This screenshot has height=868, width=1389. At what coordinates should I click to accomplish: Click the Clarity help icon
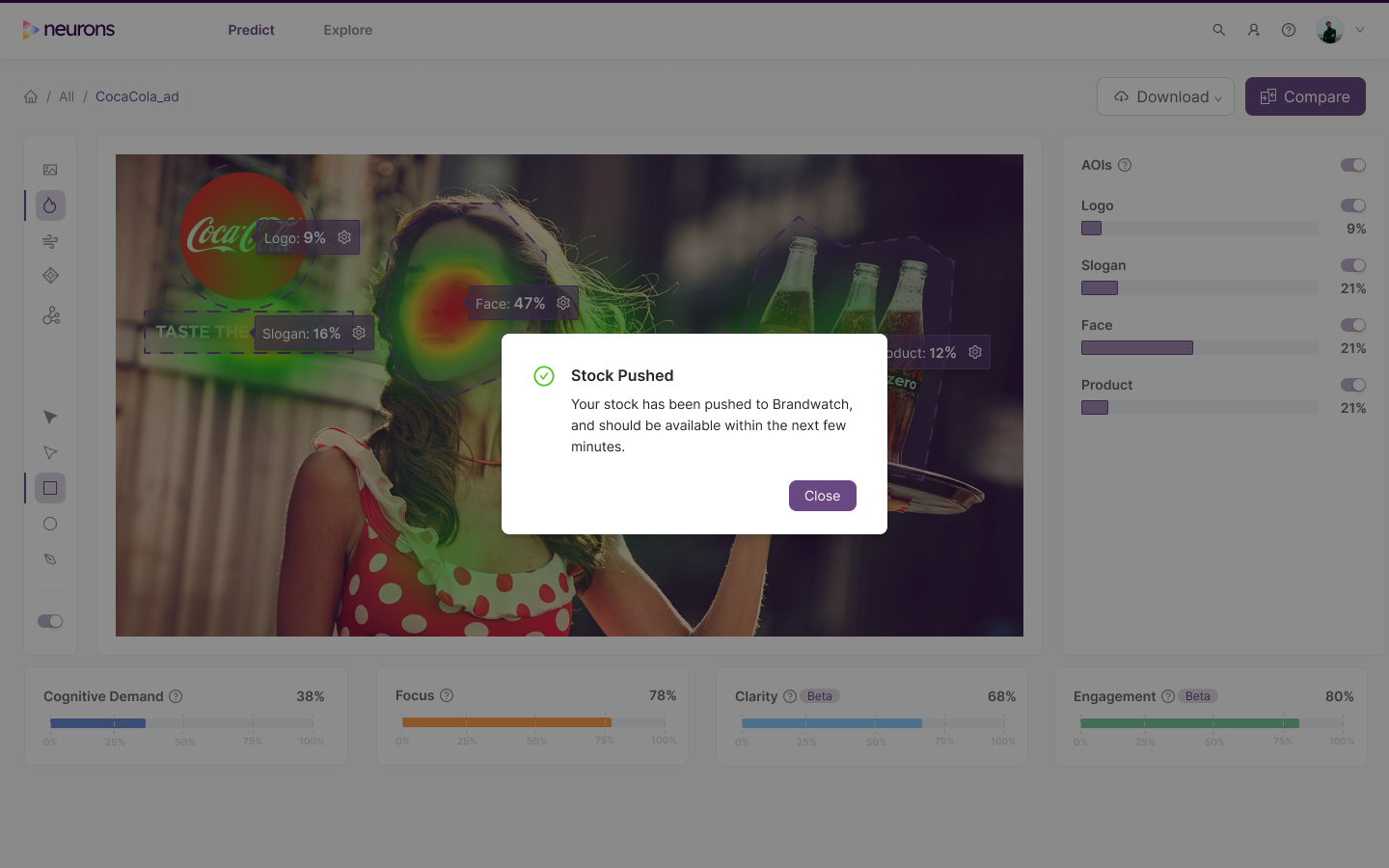(x=790, y=696)
